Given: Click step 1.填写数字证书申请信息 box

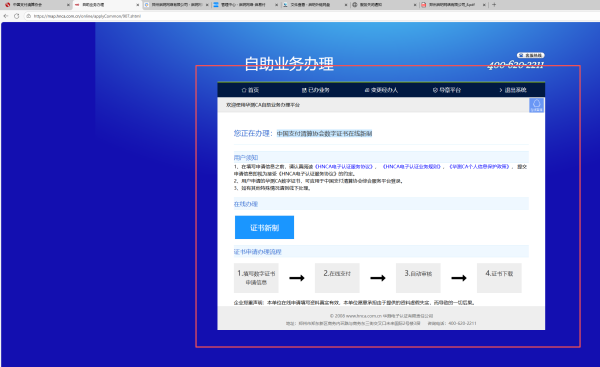Looking at the screenshot, I should (256, 278).
